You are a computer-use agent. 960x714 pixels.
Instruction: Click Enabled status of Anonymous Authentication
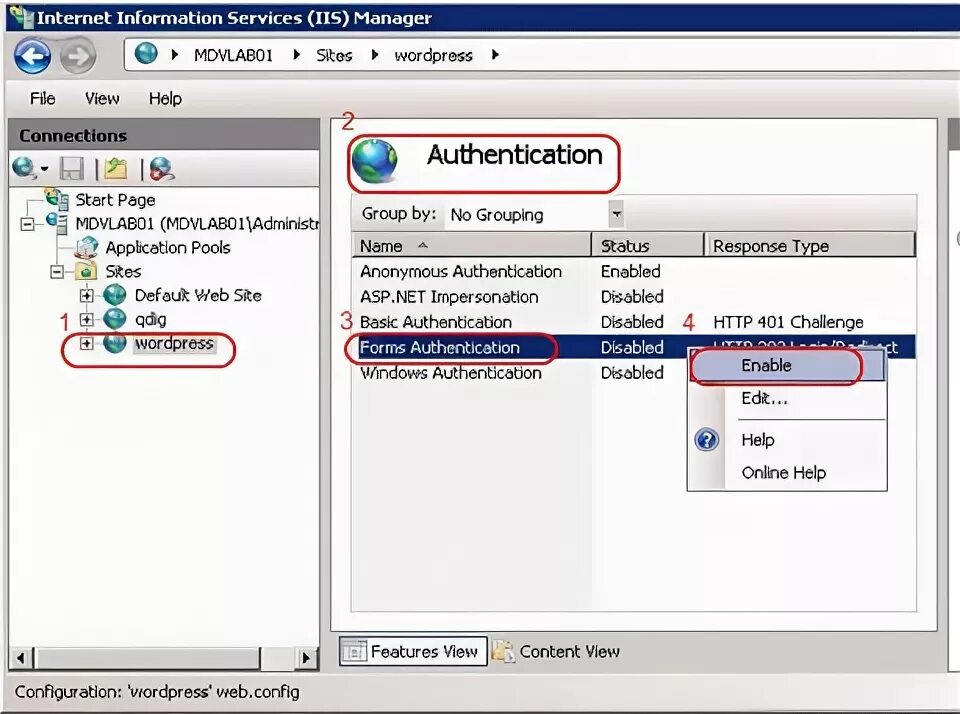click(631, 271)
